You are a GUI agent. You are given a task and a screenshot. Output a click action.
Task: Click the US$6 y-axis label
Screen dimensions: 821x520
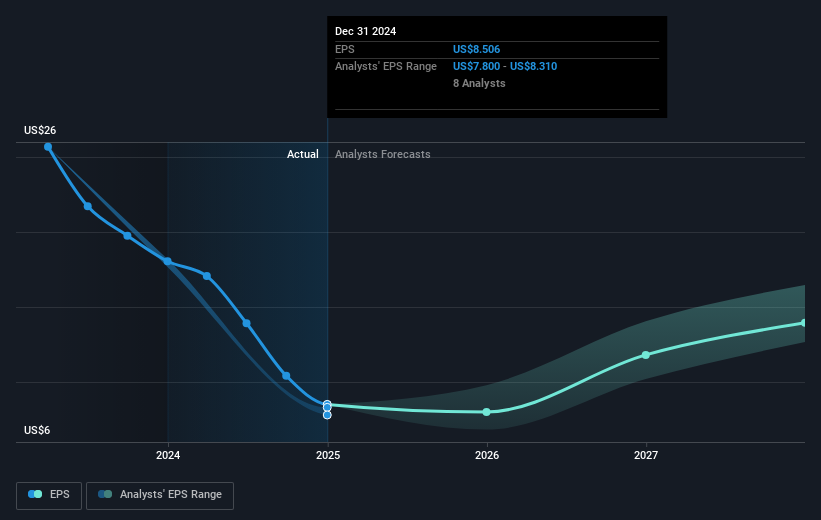(37, 430)
